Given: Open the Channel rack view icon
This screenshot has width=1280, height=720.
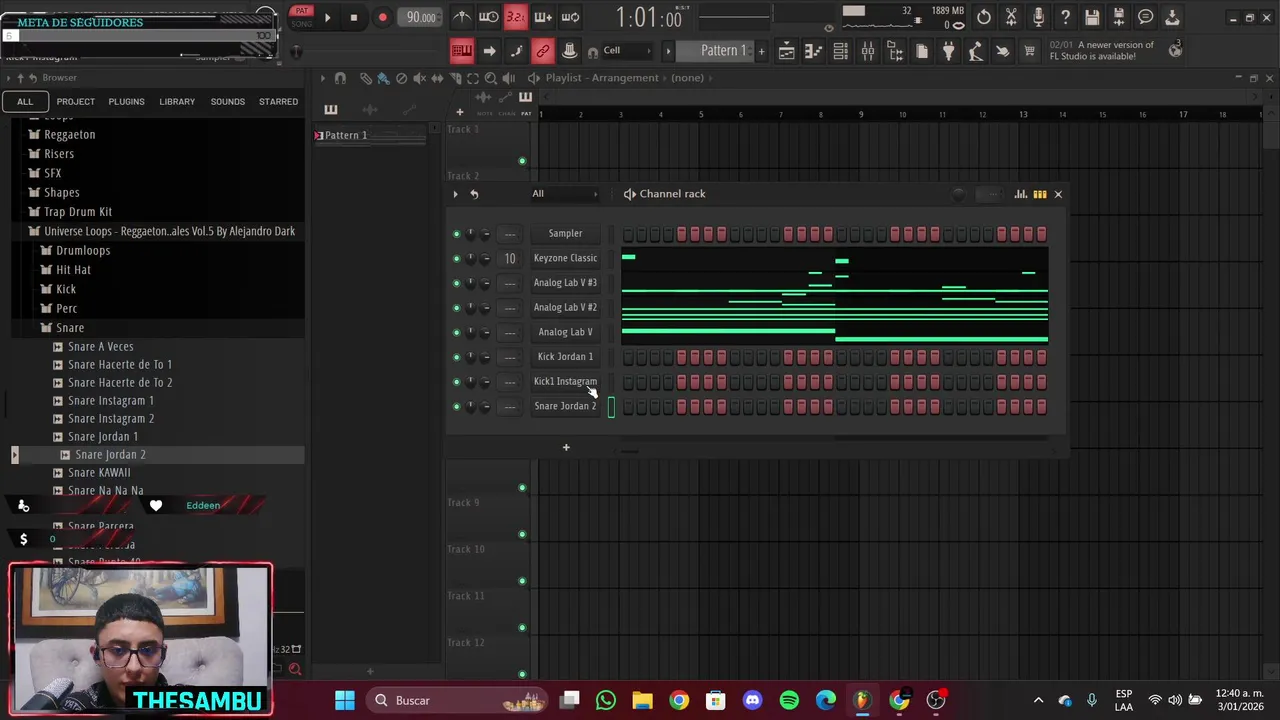Looking at the screenshot, I should [x=841, y=51].
